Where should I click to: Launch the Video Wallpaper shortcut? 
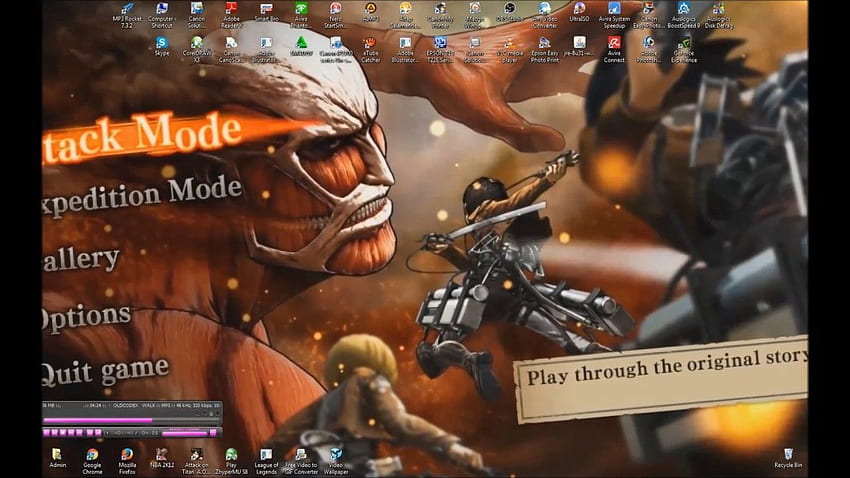336,461
